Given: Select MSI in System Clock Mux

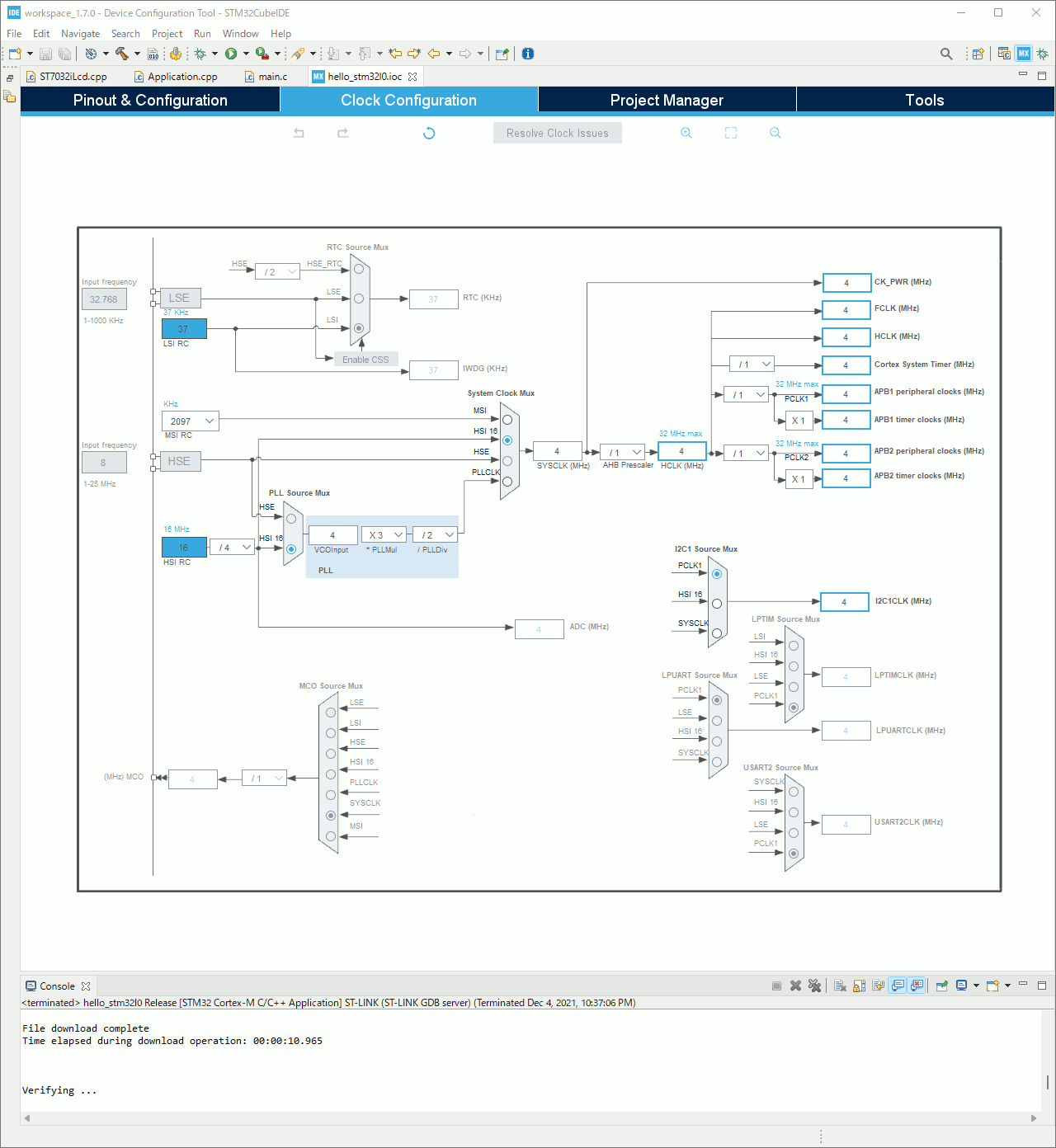Looking at the screenshot, I should pyautogui.click(x=507, y=420).
